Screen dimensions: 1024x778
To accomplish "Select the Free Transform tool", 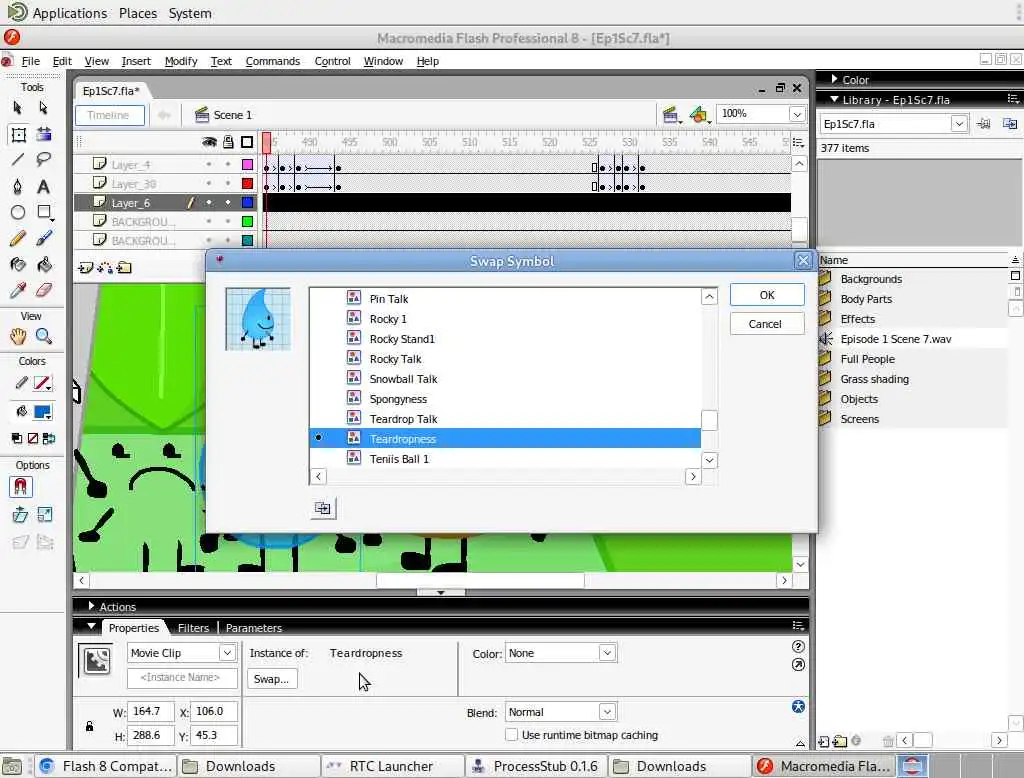I will click(x=18, y=135).
